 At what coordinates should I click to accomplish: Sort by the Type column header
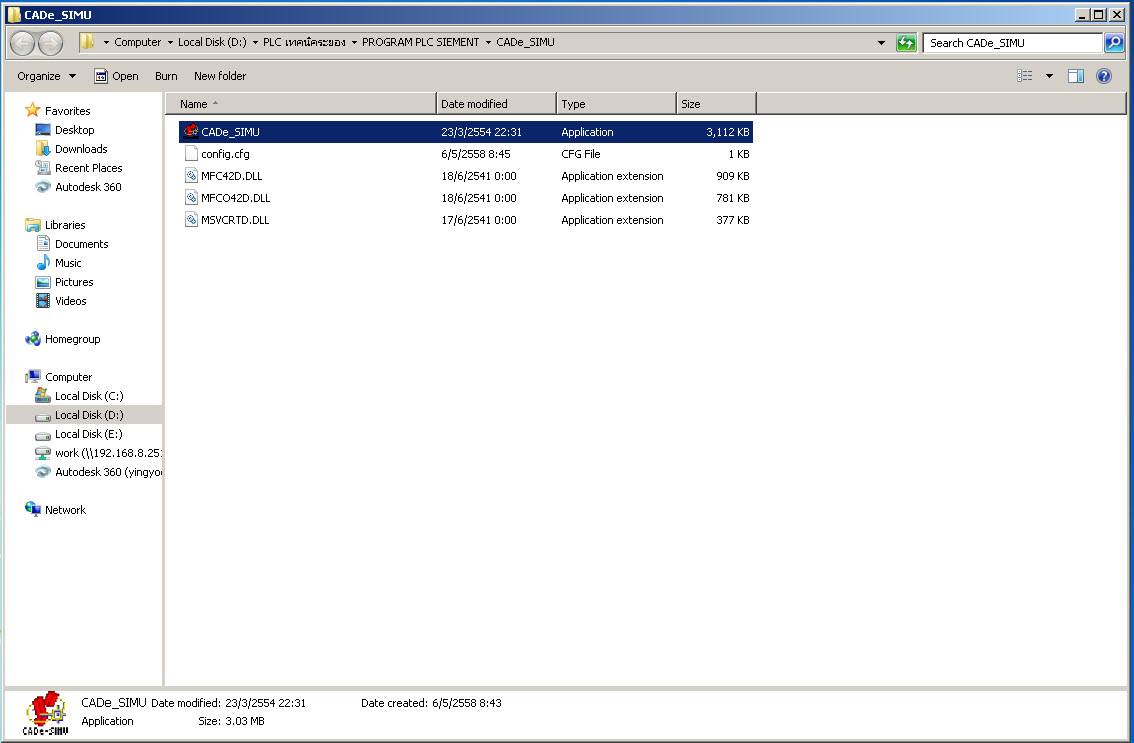coord(616,103)
